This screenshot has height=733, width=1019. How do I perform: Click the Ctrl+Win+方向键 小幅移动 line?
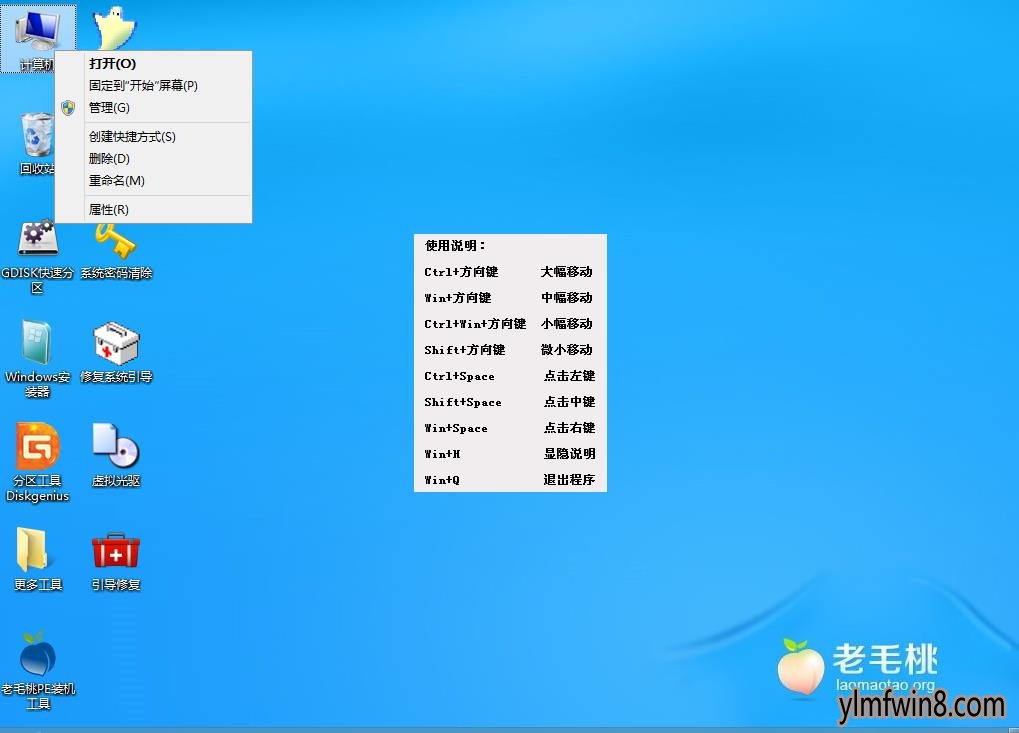(x=509, y=324)
